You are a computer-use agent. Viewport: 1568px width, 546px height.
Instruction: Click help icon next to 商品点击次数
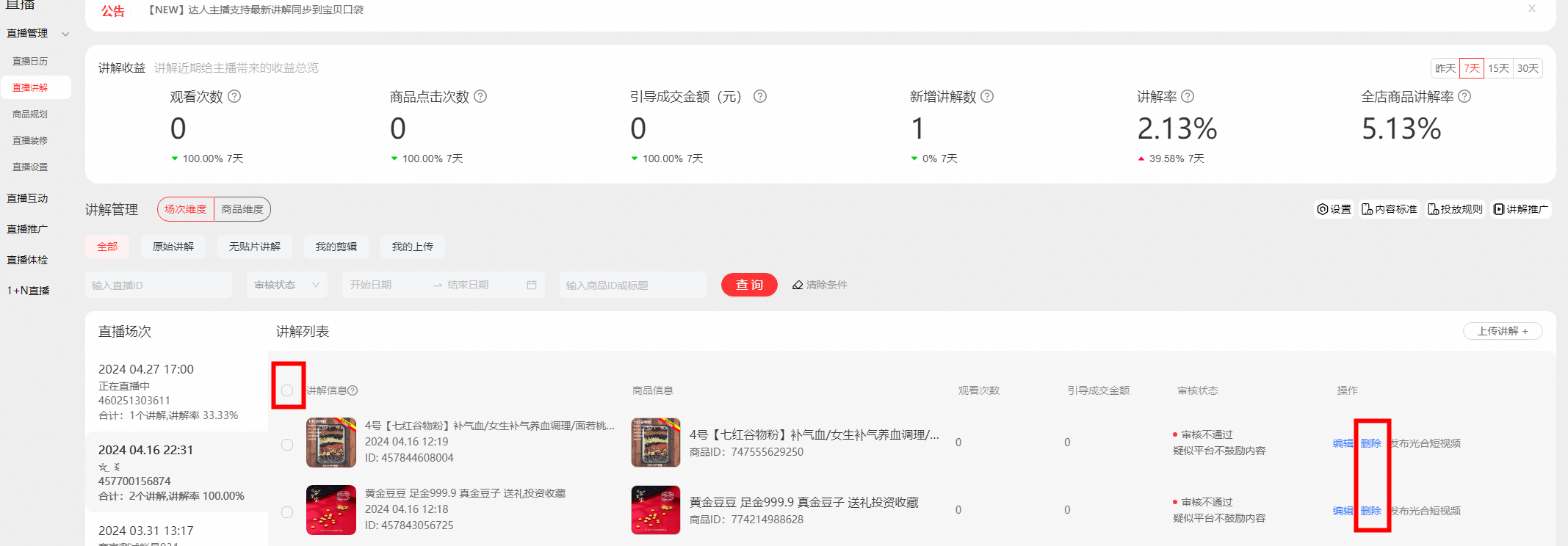coord(480,96)
